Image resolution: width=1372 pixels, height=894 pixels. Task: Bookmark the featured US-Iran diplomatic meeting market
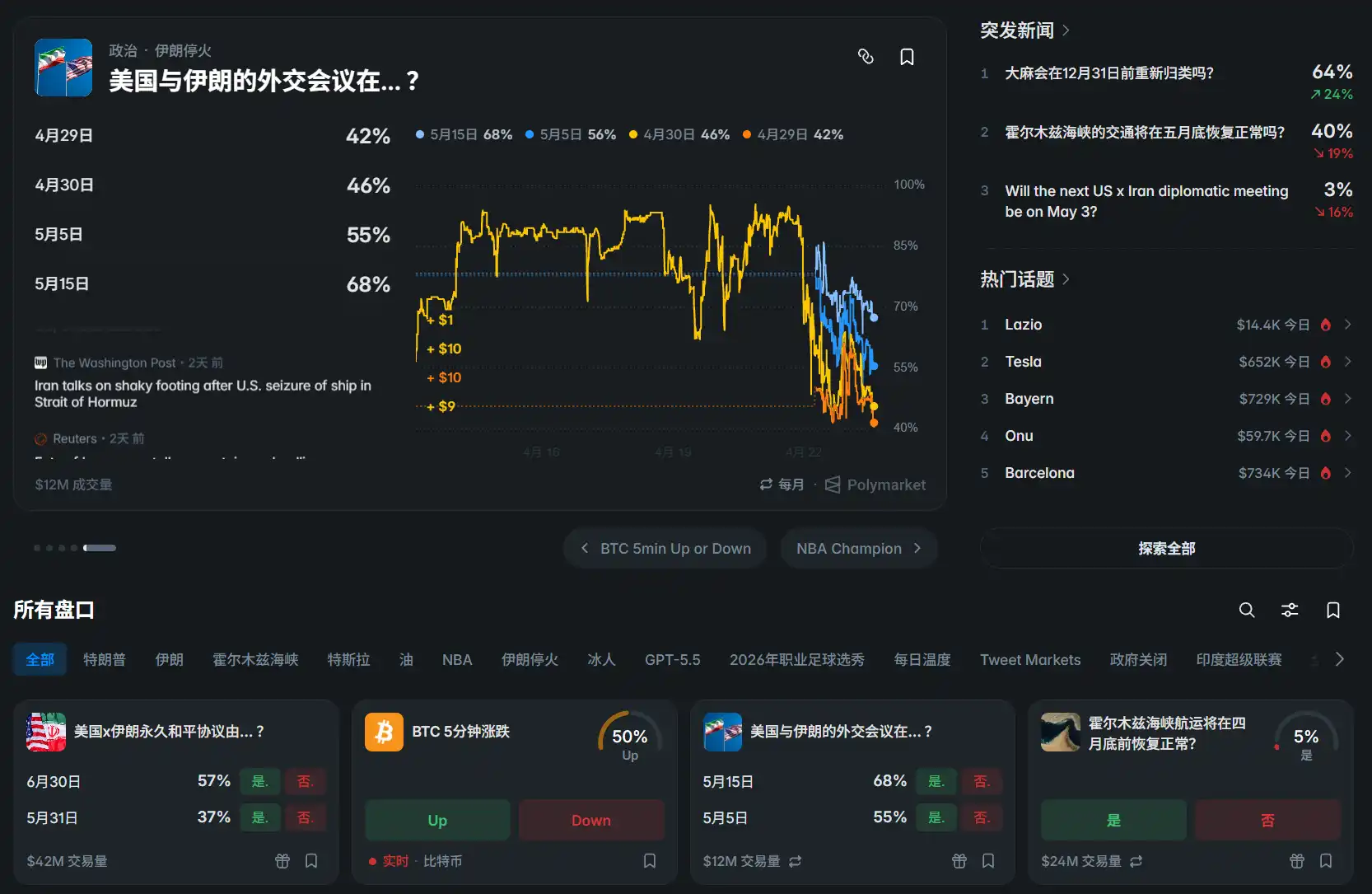pyautogui.click(x=907, y=57)
